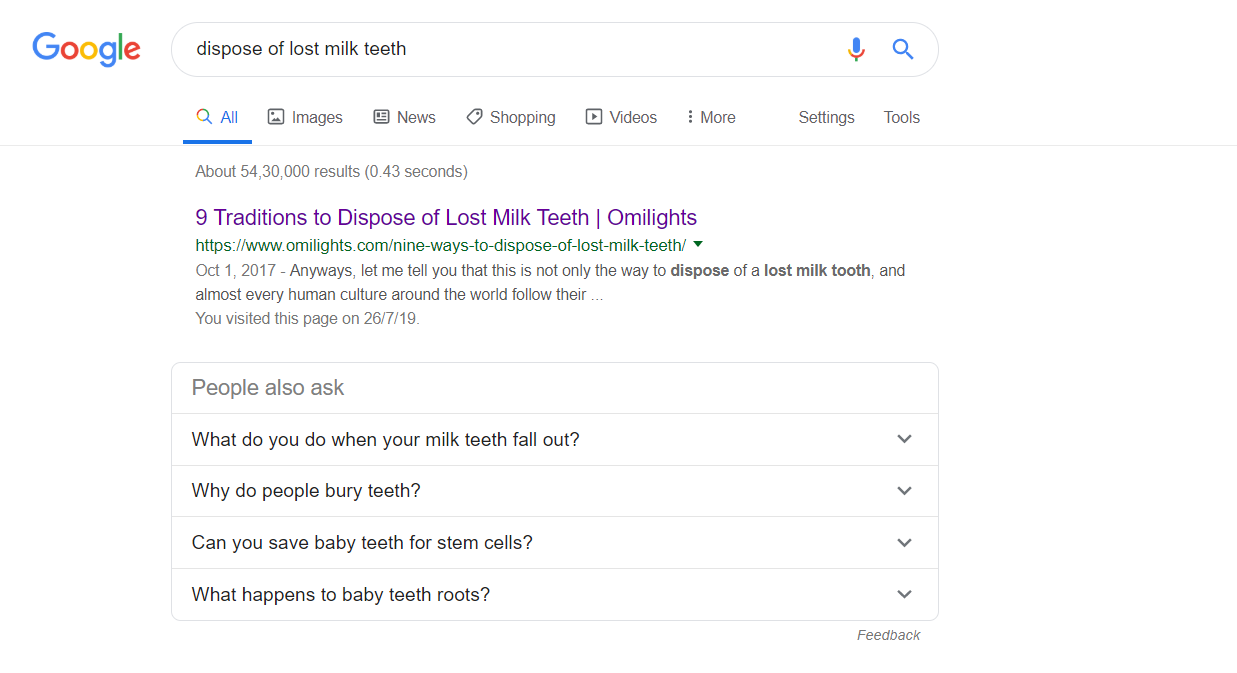
Task: Expand "What happens to baby teeth roots?"
Action: pyautogui.click(x=904, y=595)
